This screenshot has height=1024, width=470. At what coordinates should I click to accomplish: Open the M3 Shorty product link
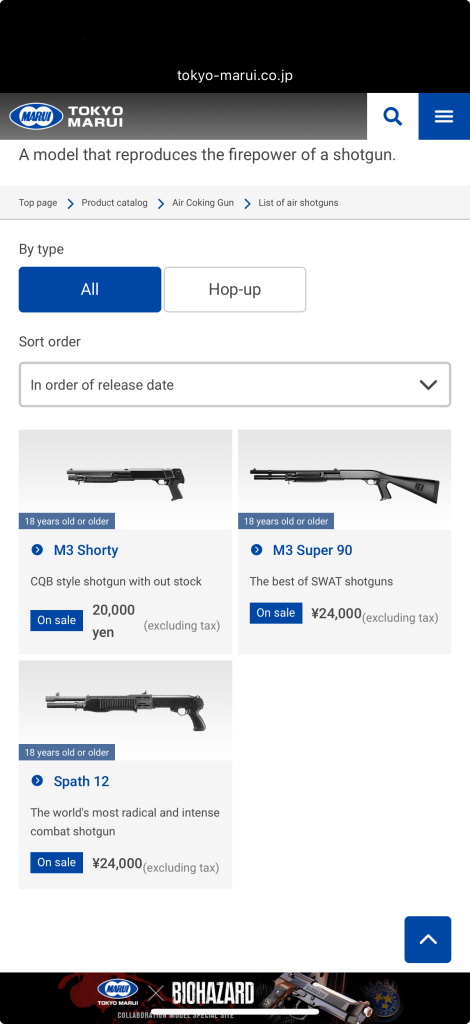click(x=86, y=550)
